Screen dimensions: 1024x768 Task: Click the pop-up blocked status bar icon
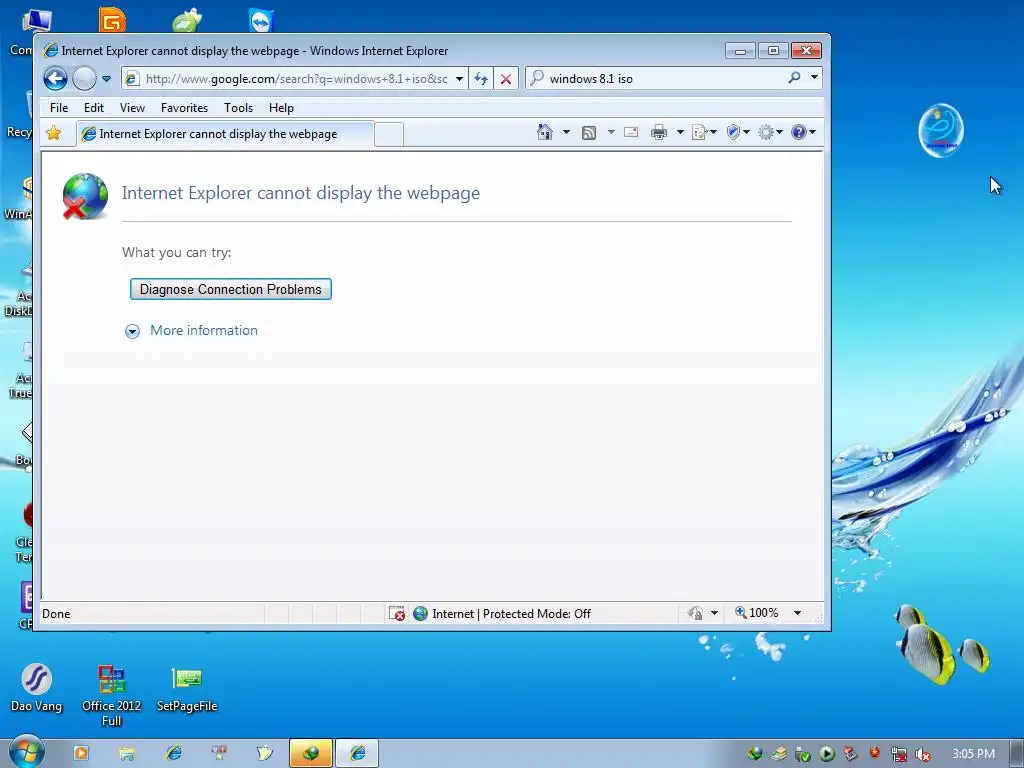click(x=397, y=613)
